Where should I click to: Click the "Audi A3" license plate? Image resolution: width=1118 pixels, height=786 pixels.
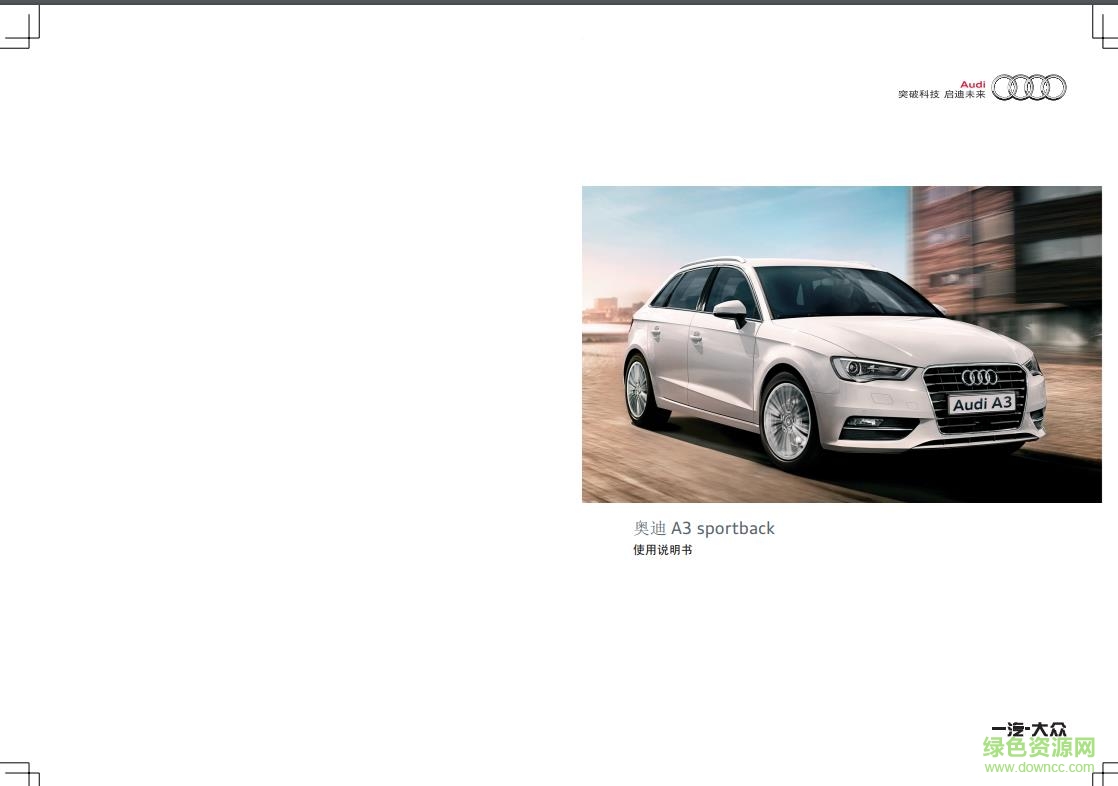tap(982, 404)
